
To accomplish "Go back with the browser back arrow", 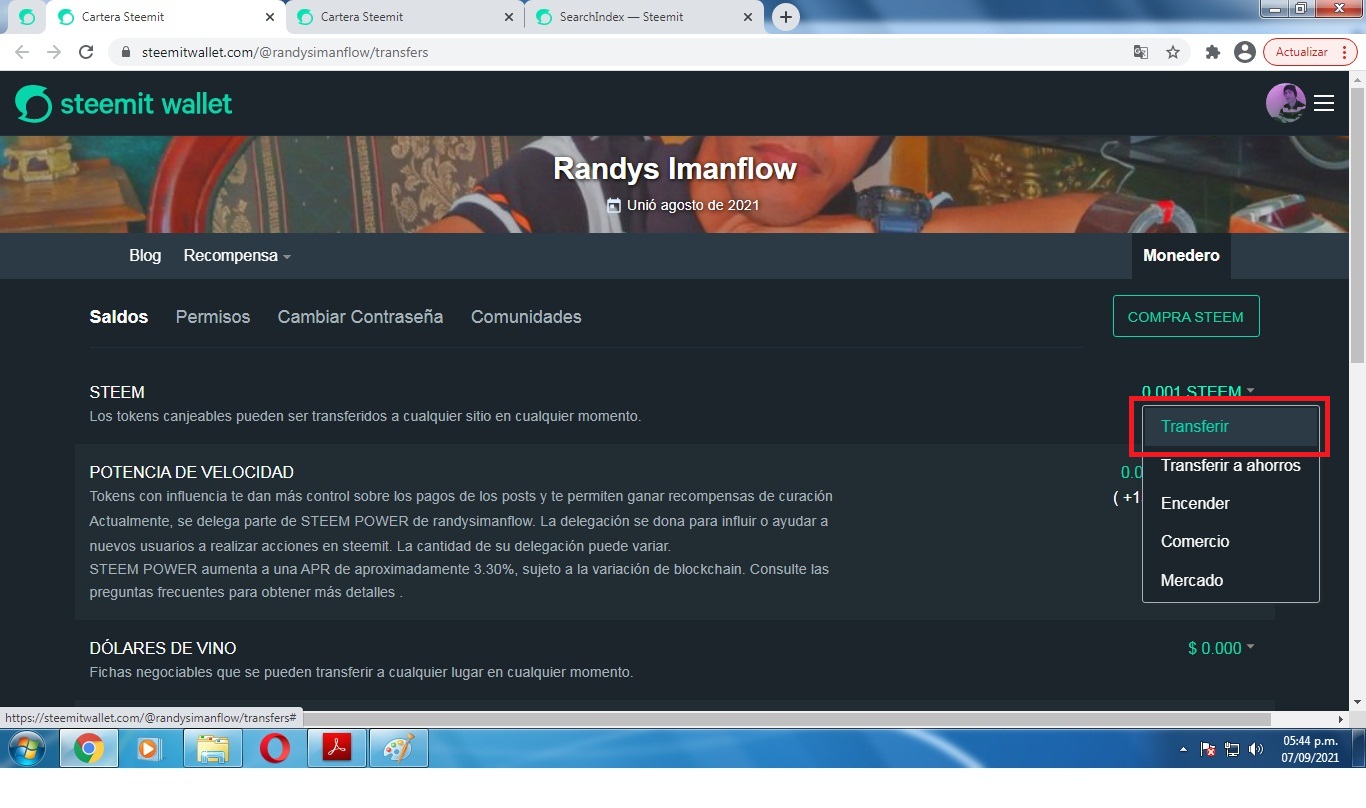I will (x=22, y=52).
